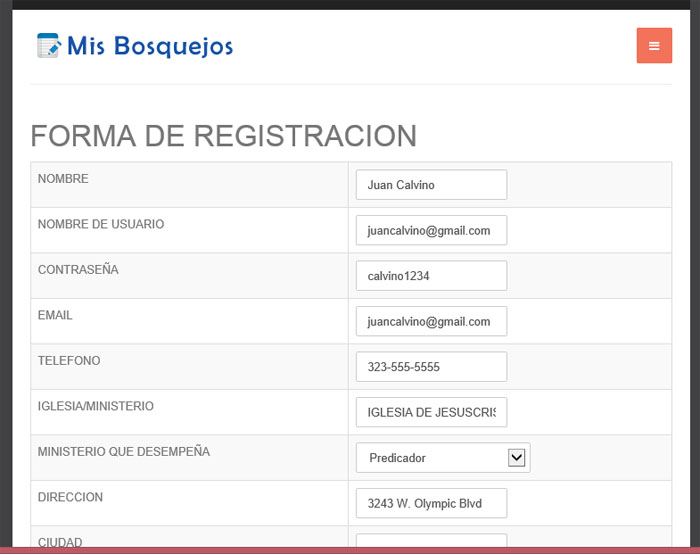This screenshot has width=700, height=554.
Task: Click the "CONTRASEÑA" label text
Action: click(x=76, y=270)
